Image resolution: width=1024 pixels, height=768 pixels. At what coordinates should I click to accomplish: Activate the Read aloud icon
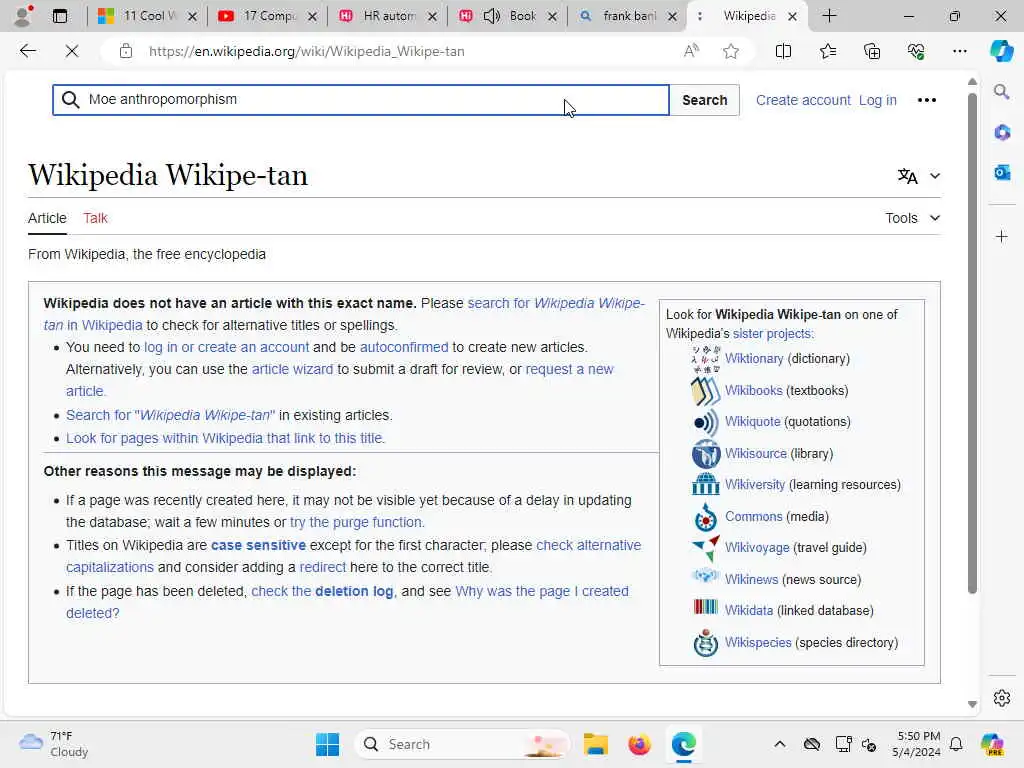point(691,51)
